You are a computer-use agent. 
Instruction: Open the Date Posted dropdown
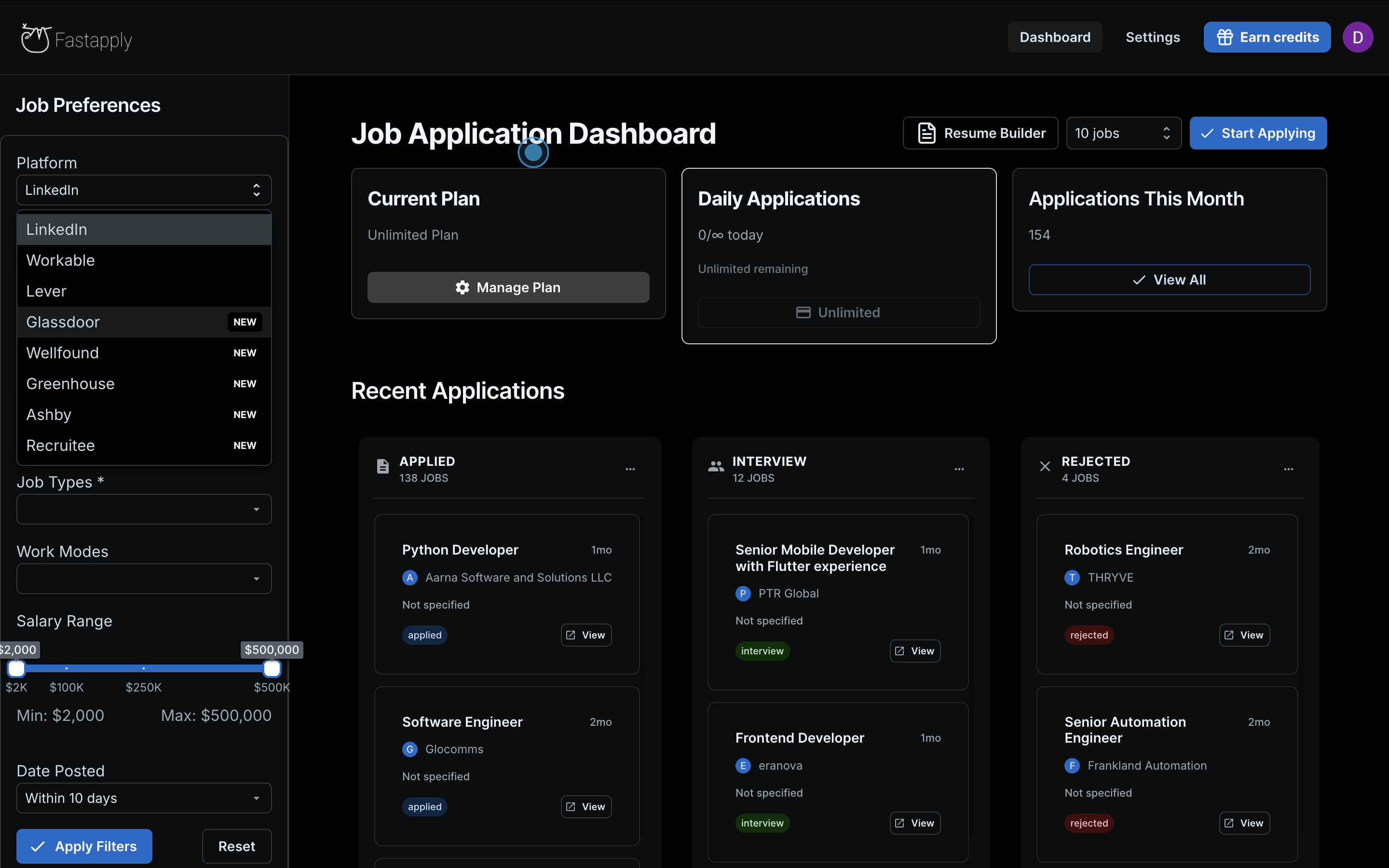click(144, 798)
